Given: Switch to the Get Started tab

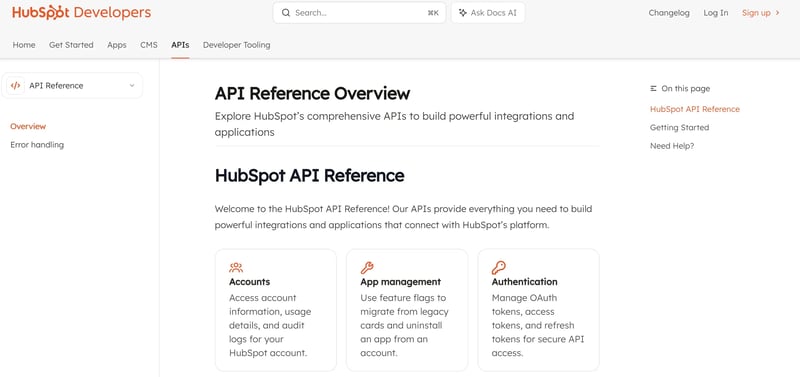Looking at the screenshot, I should click(71, 45).
